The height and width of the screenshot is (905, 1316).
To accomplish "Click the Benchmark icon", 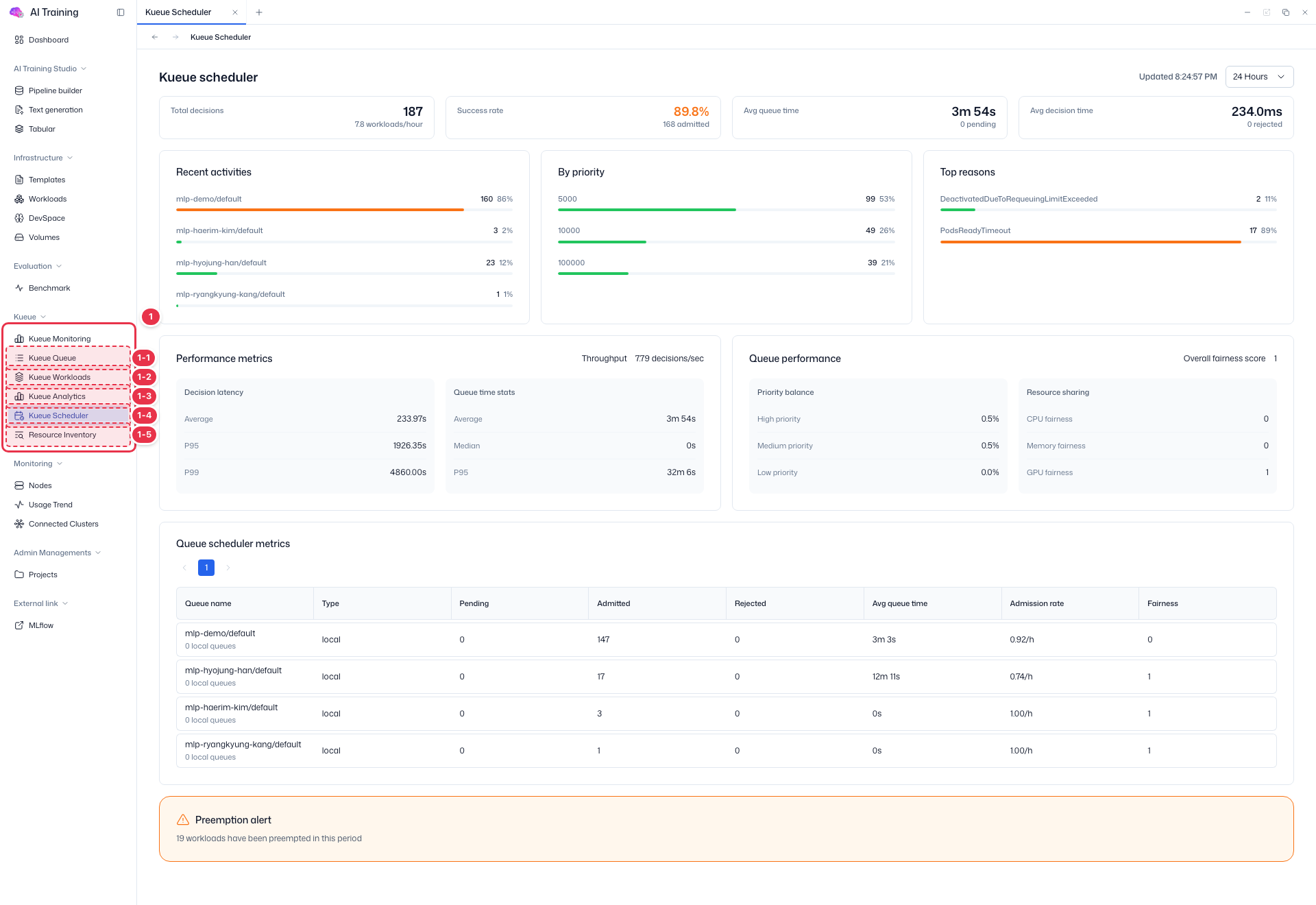I will click(19, 288).
